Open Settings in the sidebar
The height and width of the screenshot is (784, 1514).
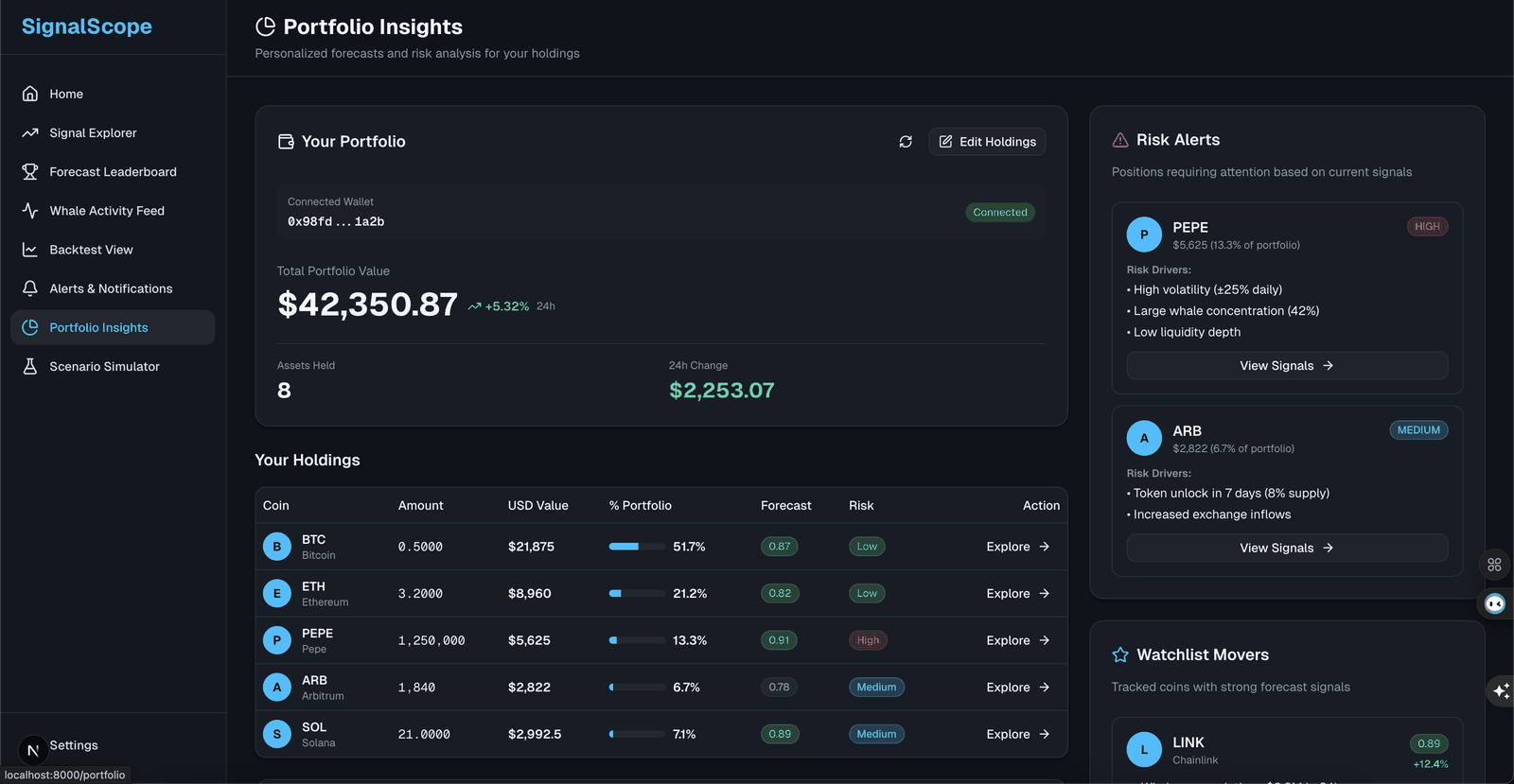(74, 745)
